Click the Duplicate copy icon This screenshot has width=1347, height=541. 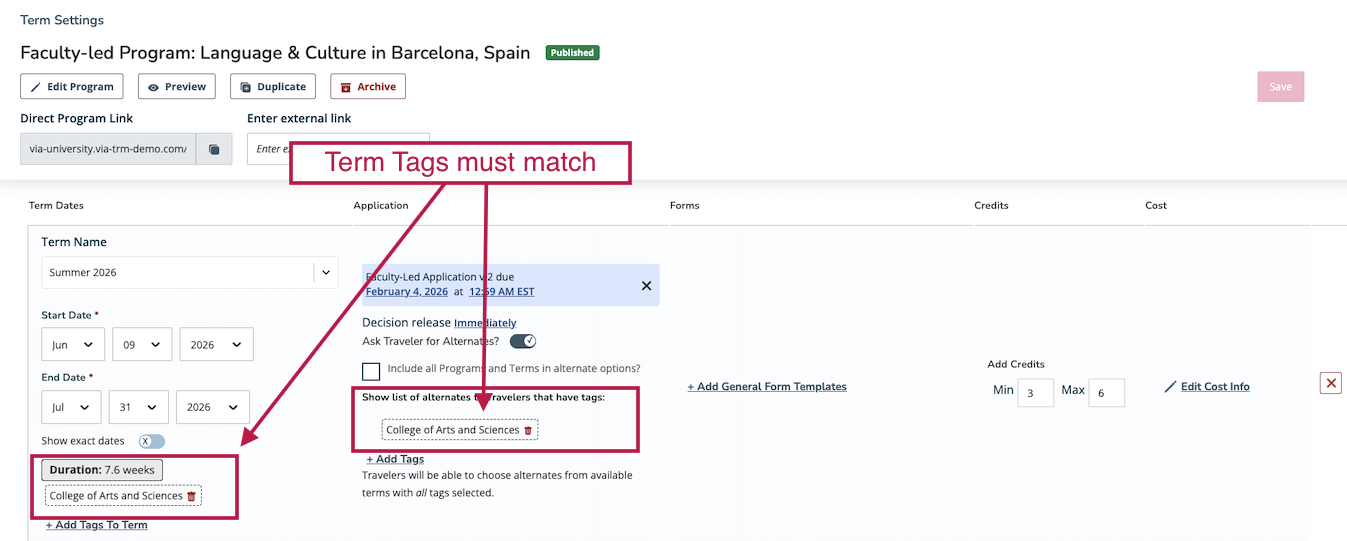point(245,87)
